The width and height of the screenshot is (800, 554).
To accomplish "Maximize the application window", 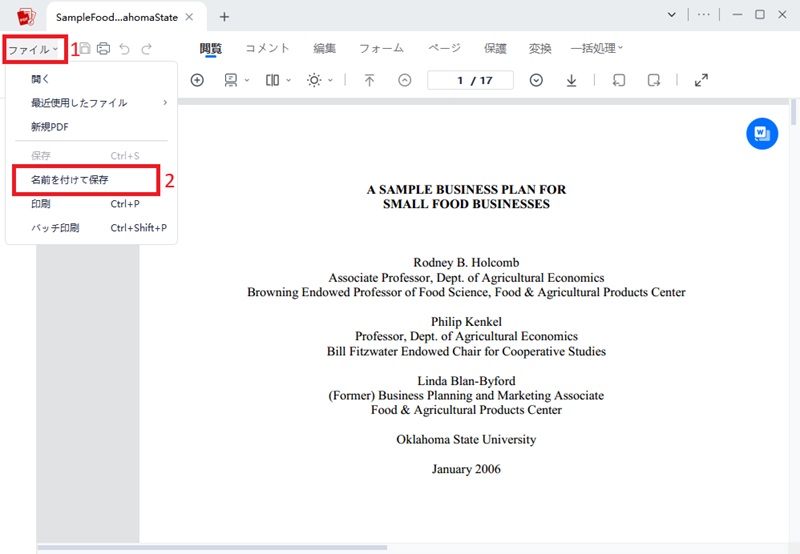I will [760, 15].
